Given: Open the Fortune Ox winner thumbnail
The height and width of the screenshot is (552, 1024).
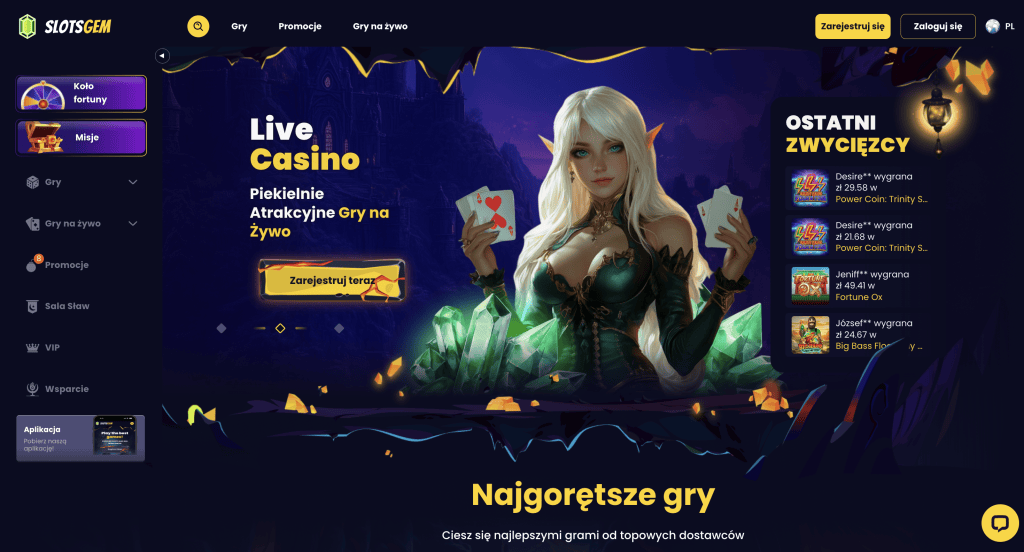Looking at the screenshot, I should coord(810,285).
